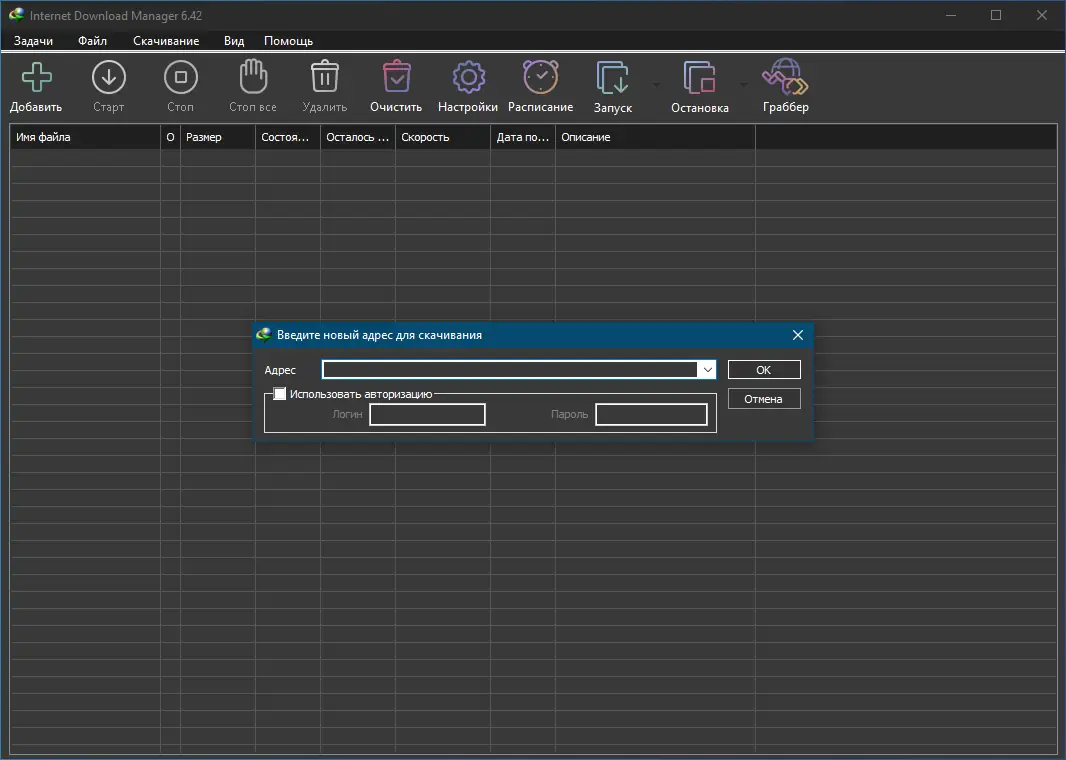Click the Стоп все hand icon
The width and height of the screenshot is (1066, 760).
253,76
